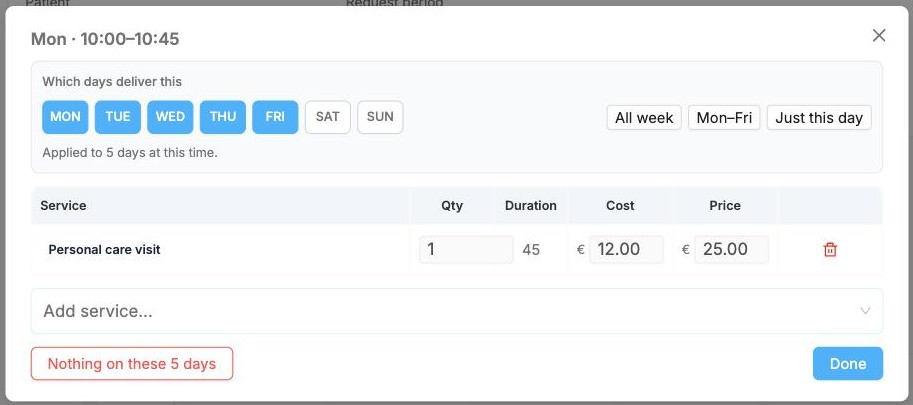Edit the Price field showing 25.00
The image size is (913, 405).
[731, 250]
